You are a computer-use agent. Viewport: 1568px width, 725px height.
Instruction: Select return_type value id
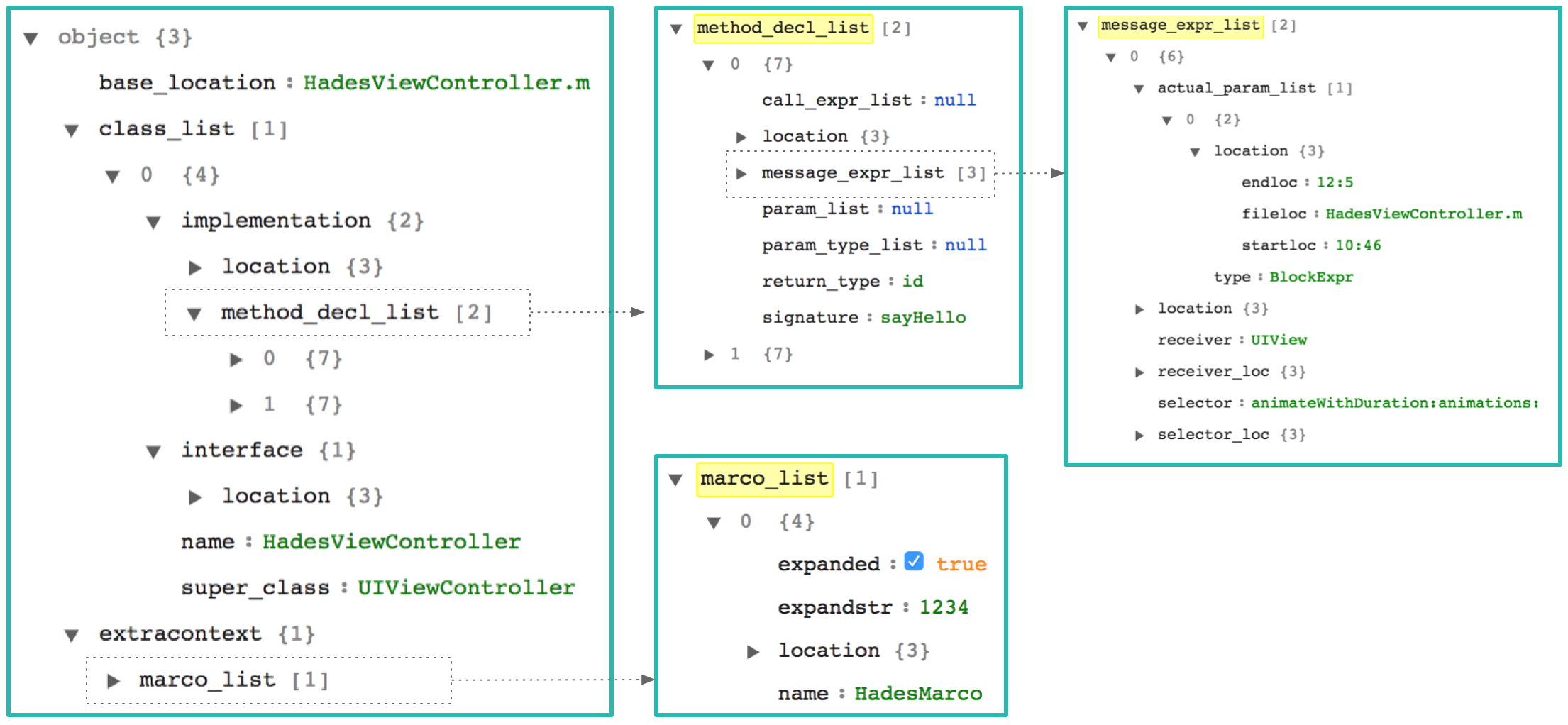(913, 282)
